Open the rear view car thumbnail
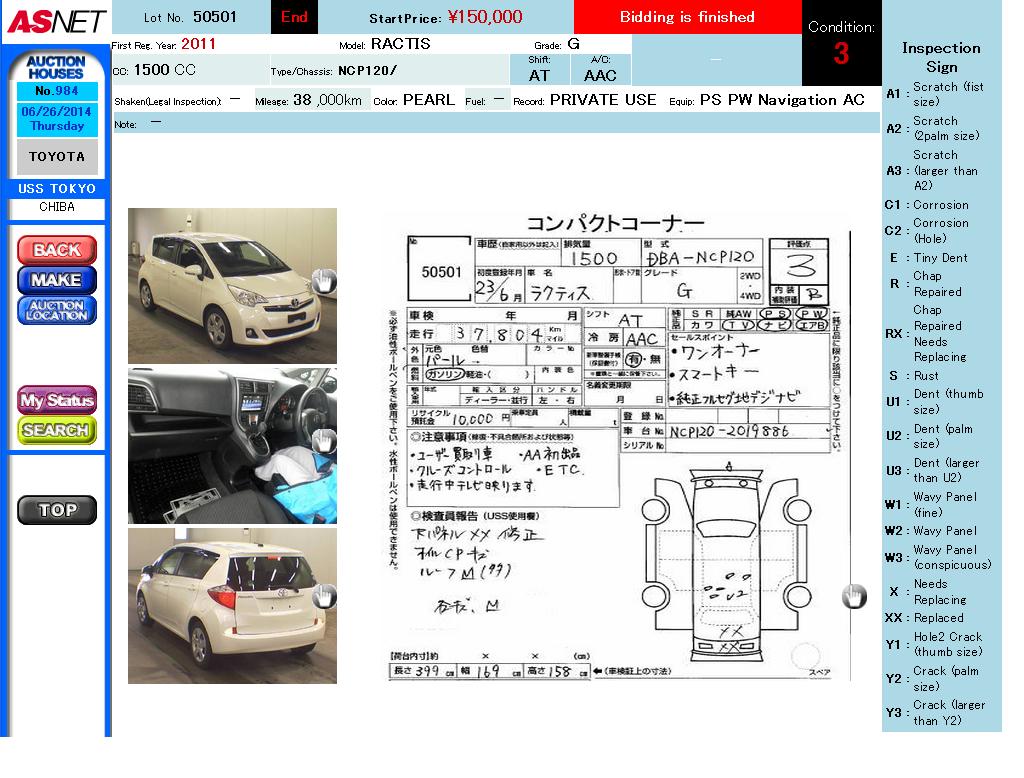1024x778 pixels. coord(225,606)
